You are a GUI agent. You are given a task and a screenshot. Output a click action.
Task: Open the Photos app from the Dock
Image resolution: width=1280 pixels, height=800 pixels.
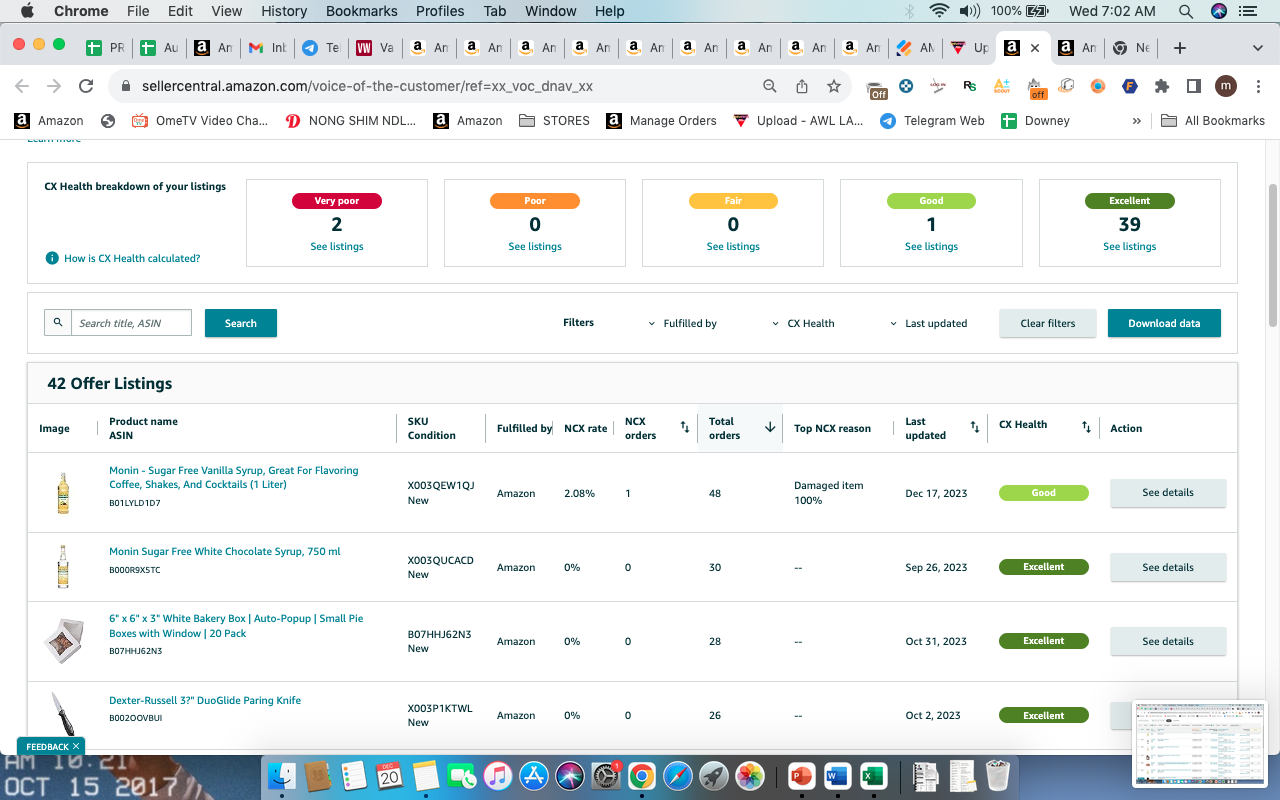click(x=749, y=775)
